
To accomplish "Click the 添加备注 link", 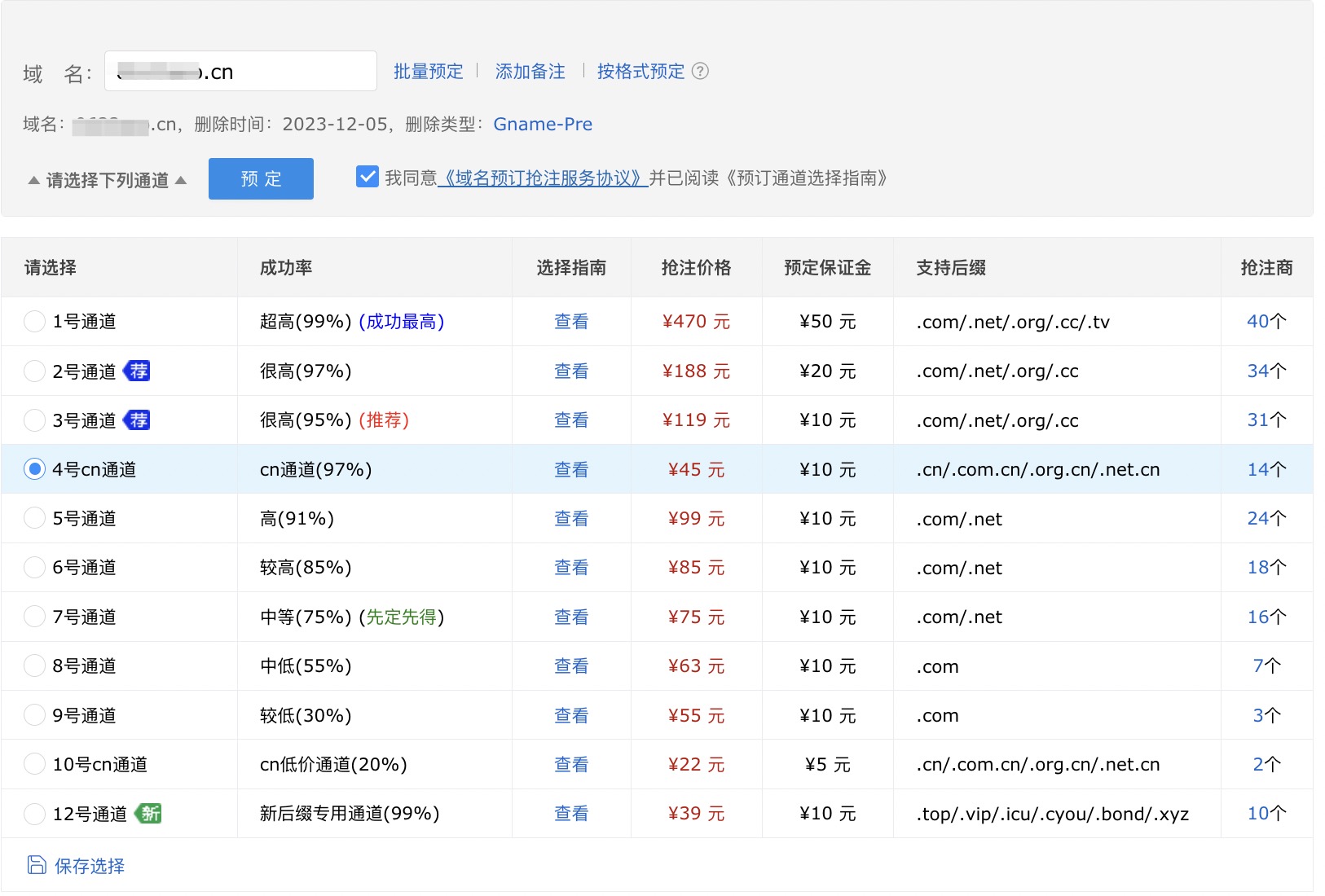I will coord(530,72).
